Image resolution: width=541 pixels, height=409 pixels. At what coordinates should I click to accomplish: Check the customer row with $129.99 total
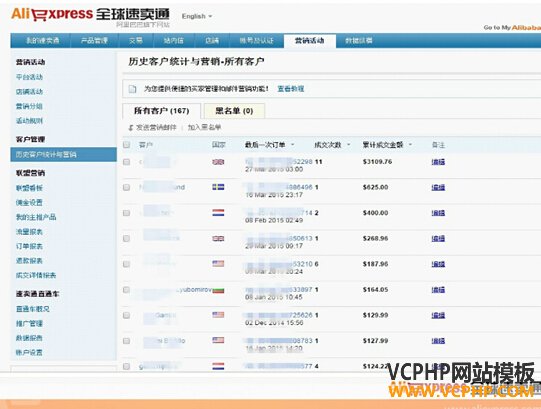pos(127,315)
